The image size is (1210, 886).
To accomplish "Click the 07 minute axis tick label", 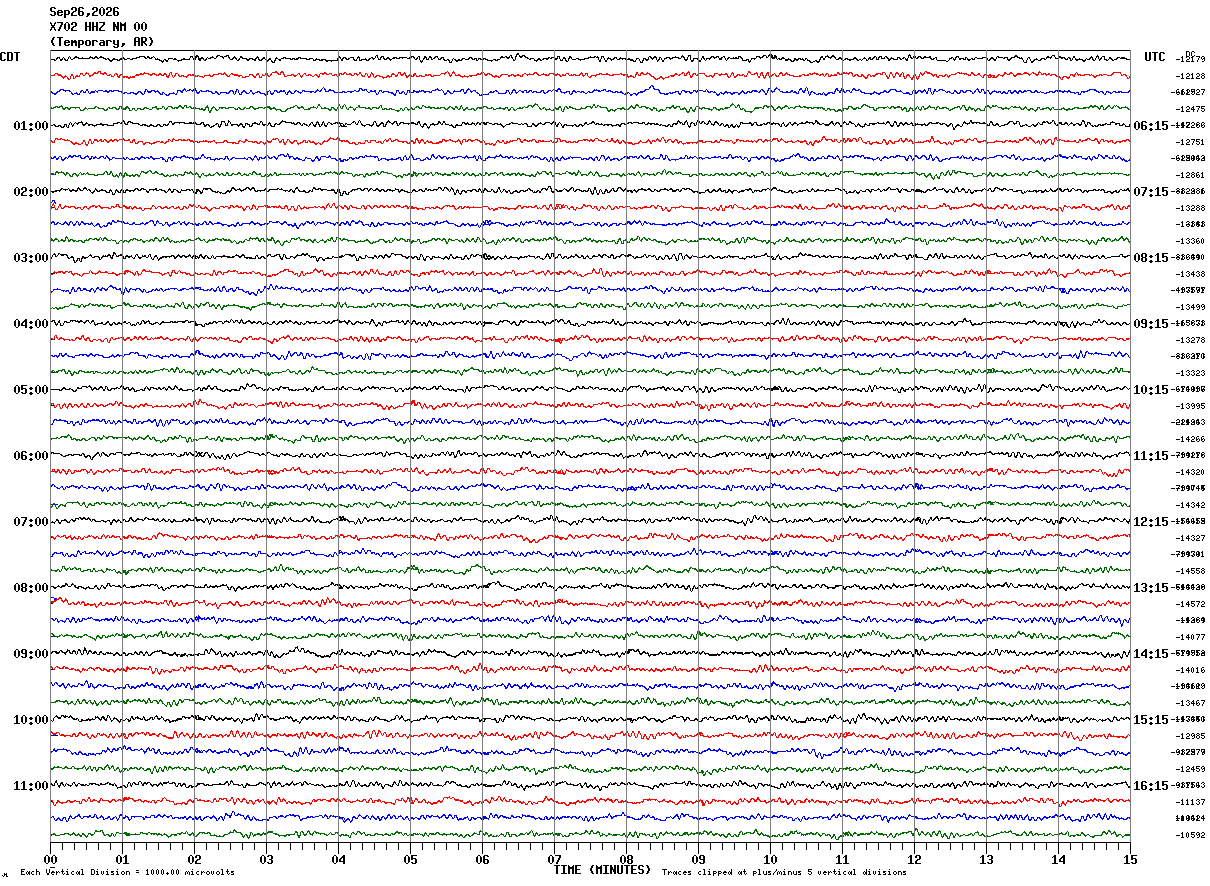I will click(x=554, y=859).
